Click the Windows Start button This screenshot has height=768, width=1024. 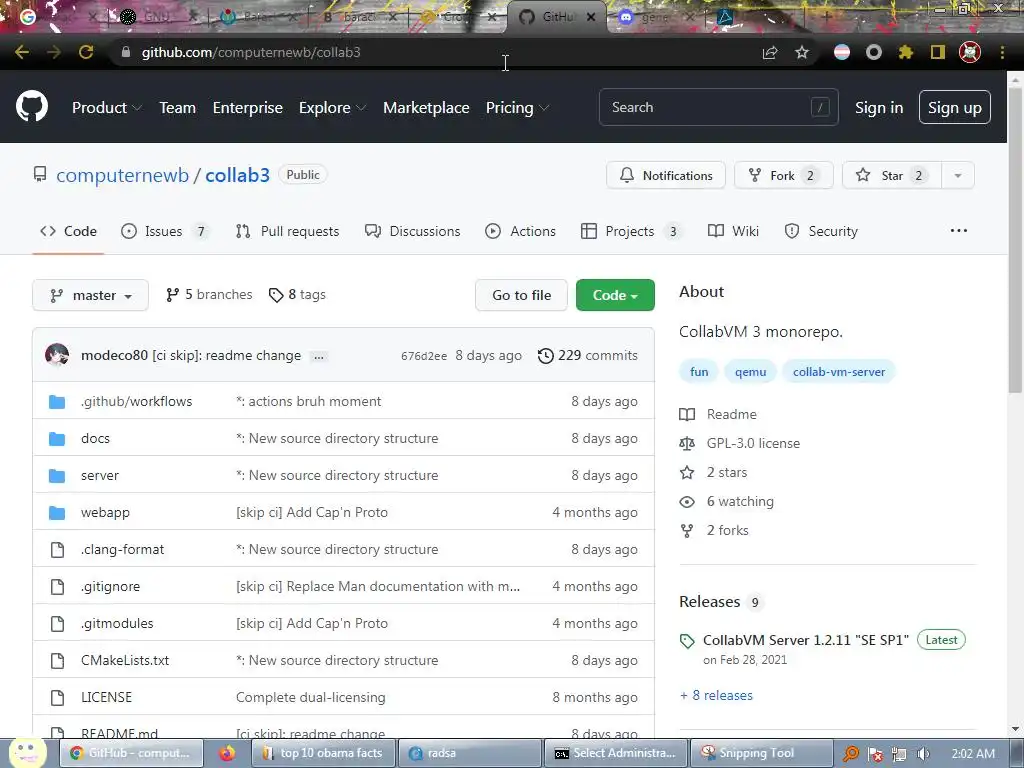[x=27, y=752]
